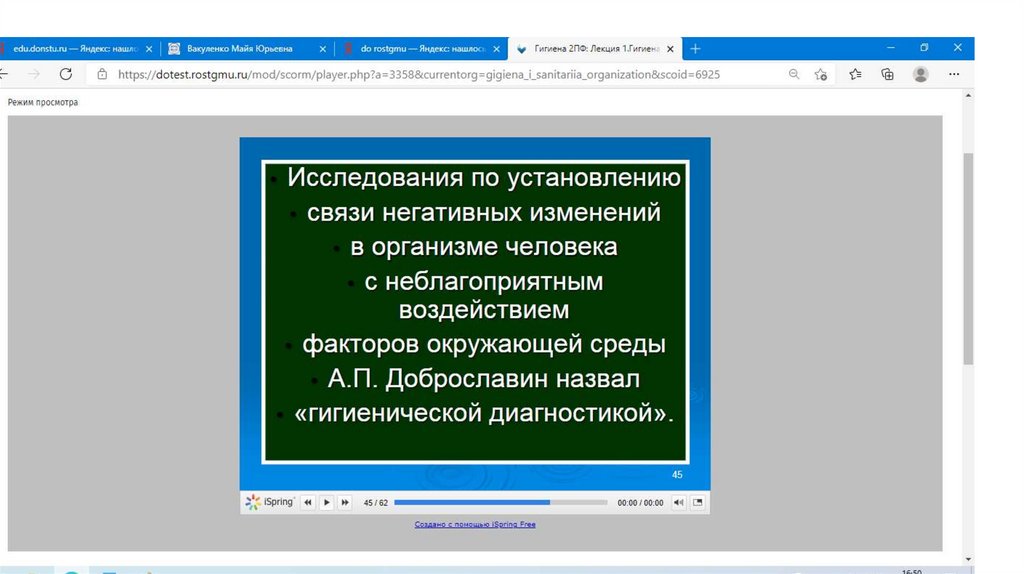Open the Favorites list icon
Image resolution: width=1024 pixels, height=574 pixels.
click(855, 74)
